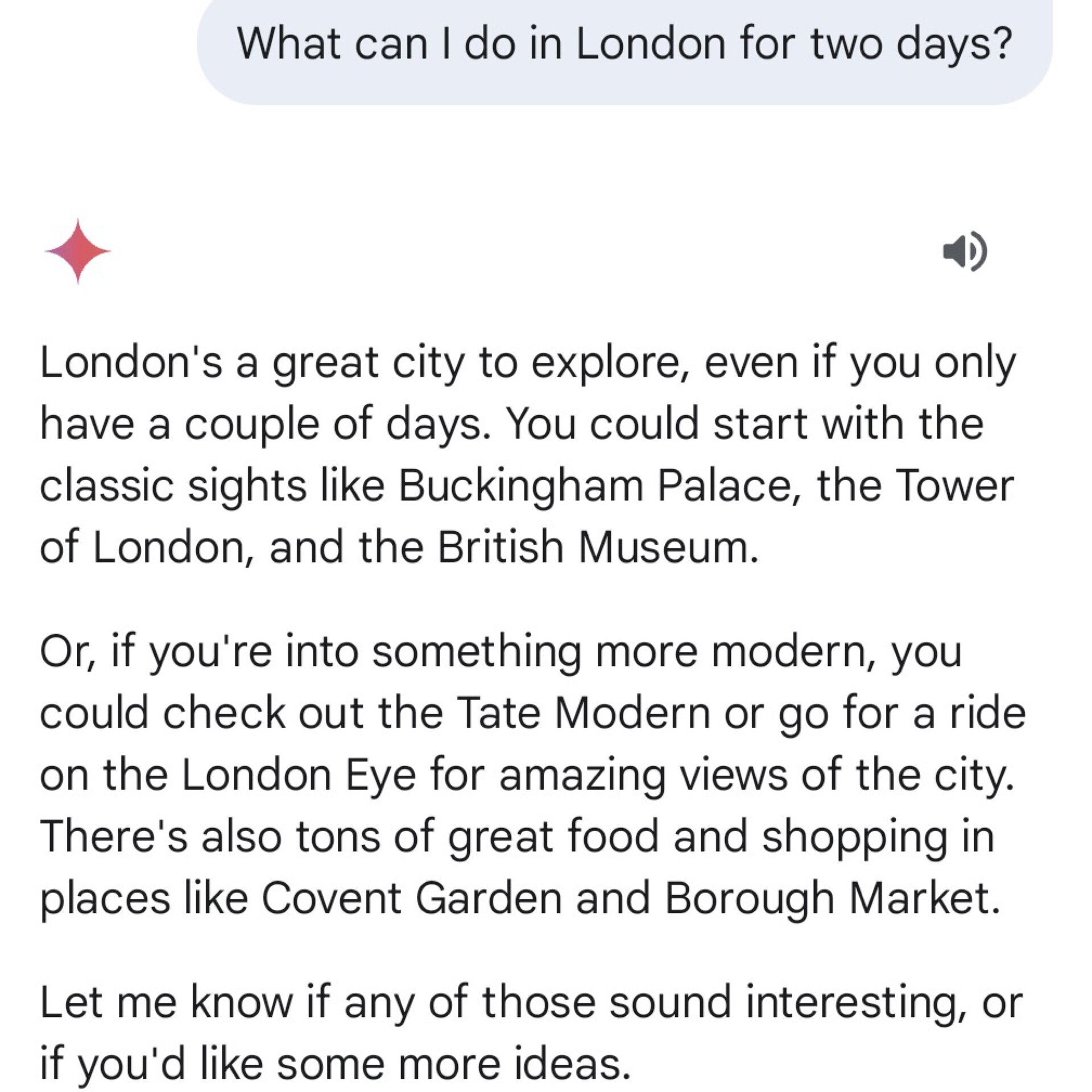Click the "classic sights" phrase
1092x1092 pixels.
tap(173, 487)
